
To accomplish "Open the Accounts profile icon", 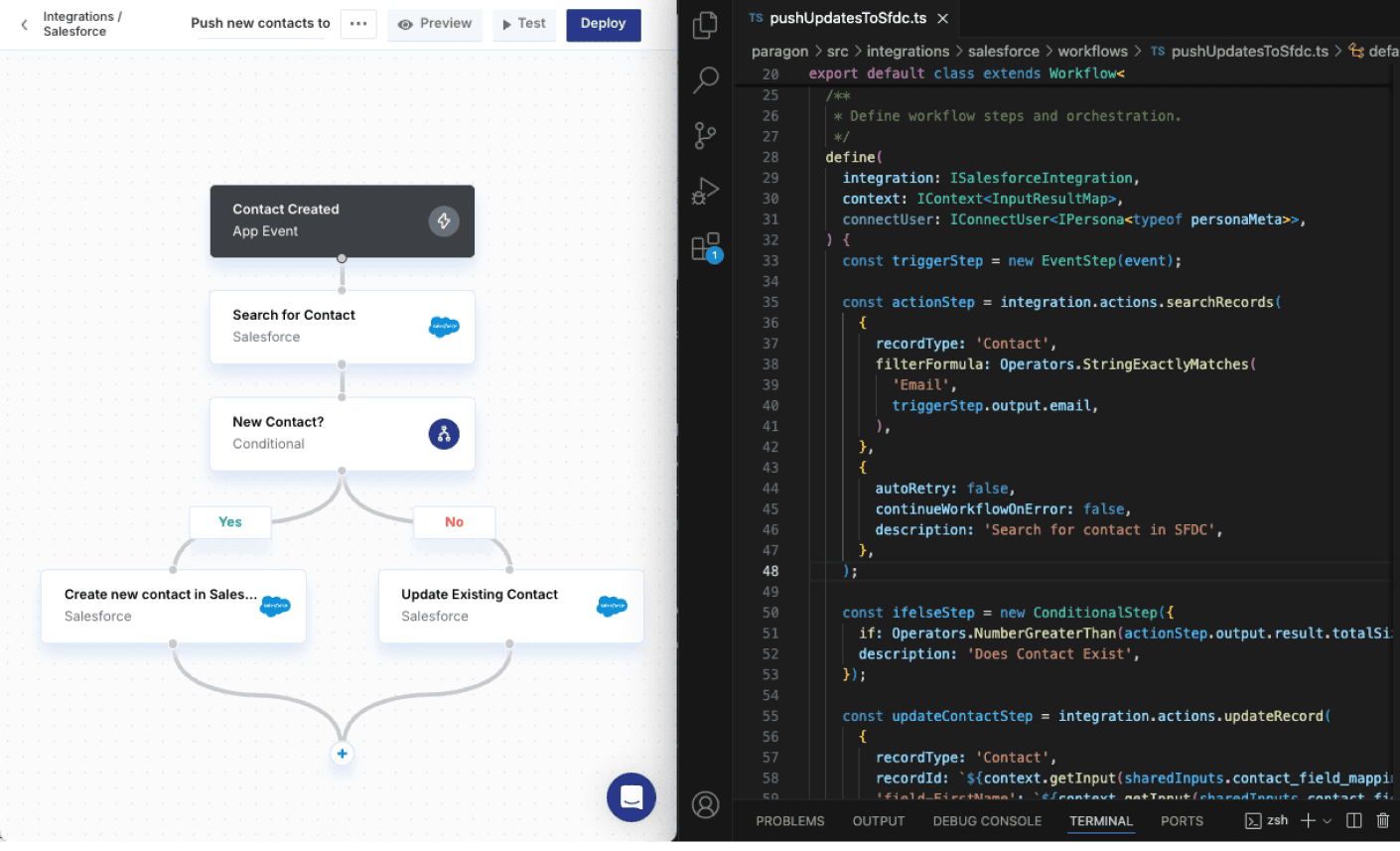I will pyautogui.click(x=705, y=804).
